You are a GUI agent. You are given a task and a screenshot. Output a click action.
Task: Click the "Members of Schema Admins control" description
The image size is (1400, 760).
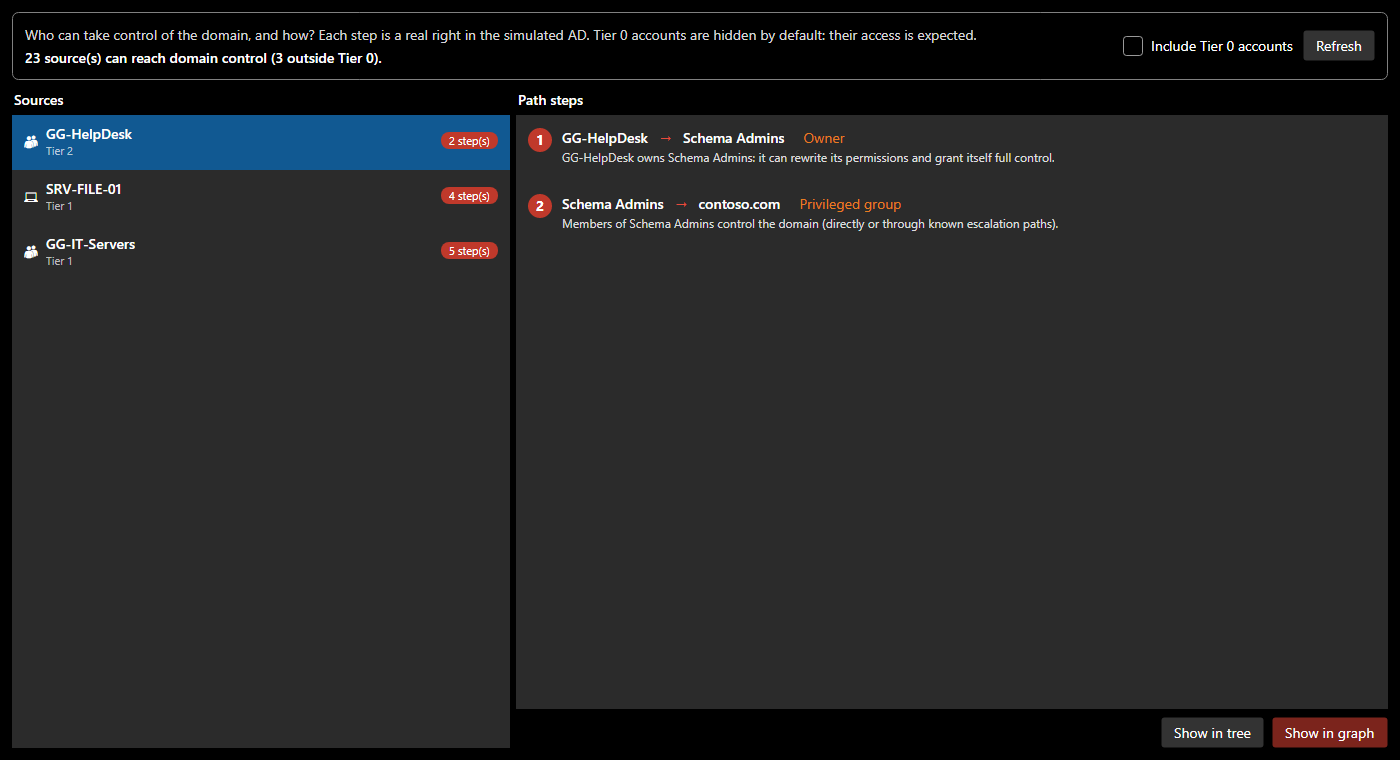810,224
